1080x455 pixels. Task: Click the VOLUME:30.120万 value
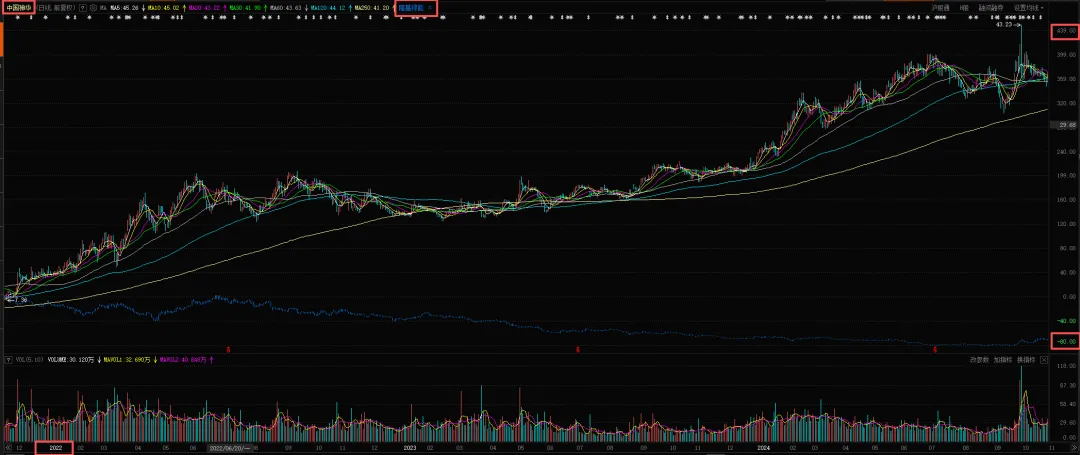click(x=70, y=359)
